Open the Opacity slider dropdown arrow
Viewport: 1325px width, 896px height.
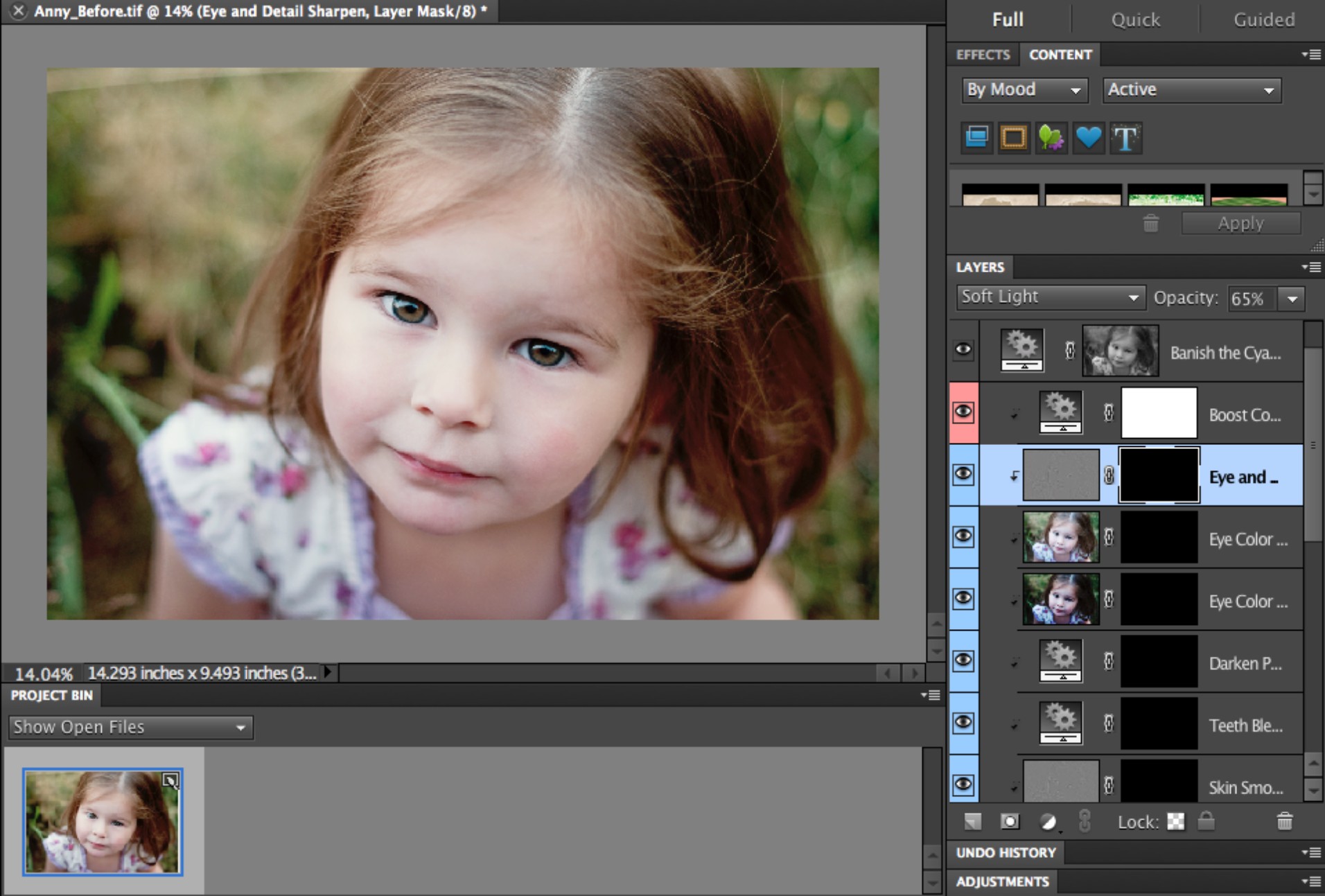tap(1292, 299)
